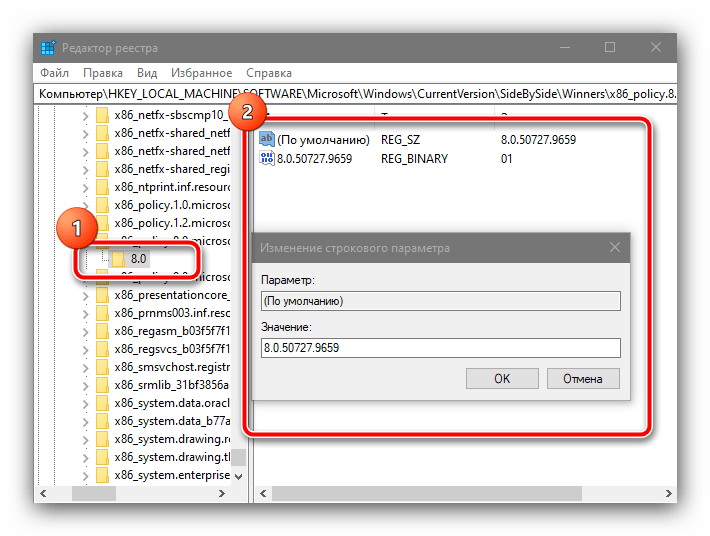Select folder icon of x86_netfx-sbscmp10 key

click(102, 115)
